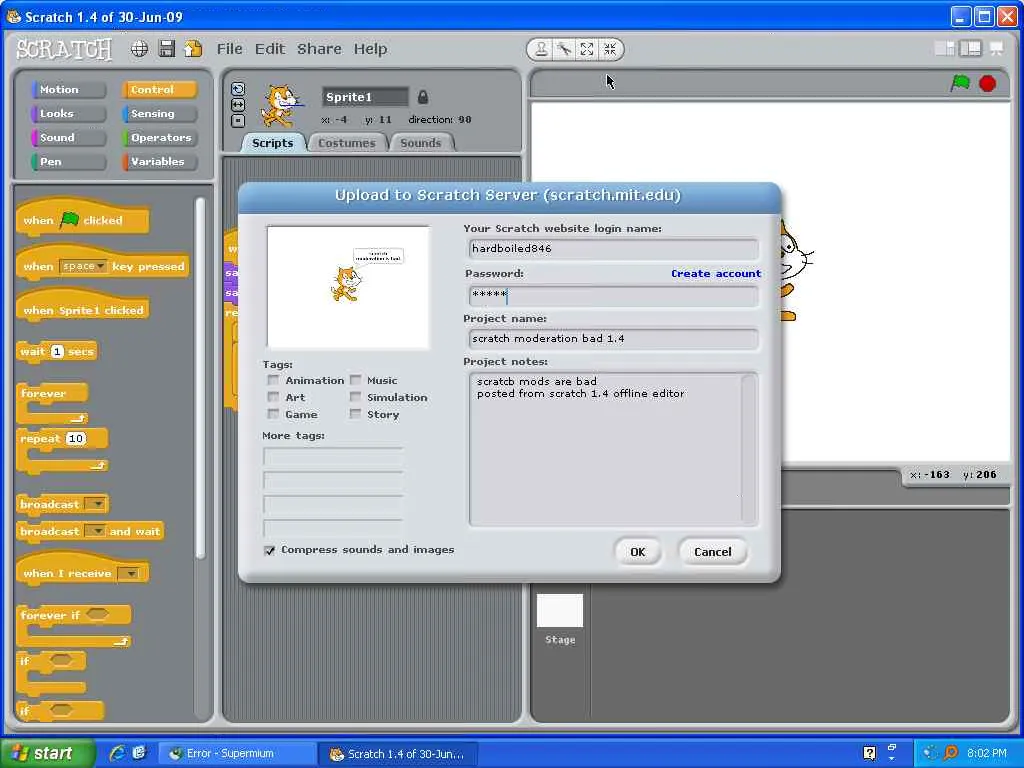This screenshot has width=1024, height=768.
Task: Switch to full stage view mode
Action: pos(970,49)
